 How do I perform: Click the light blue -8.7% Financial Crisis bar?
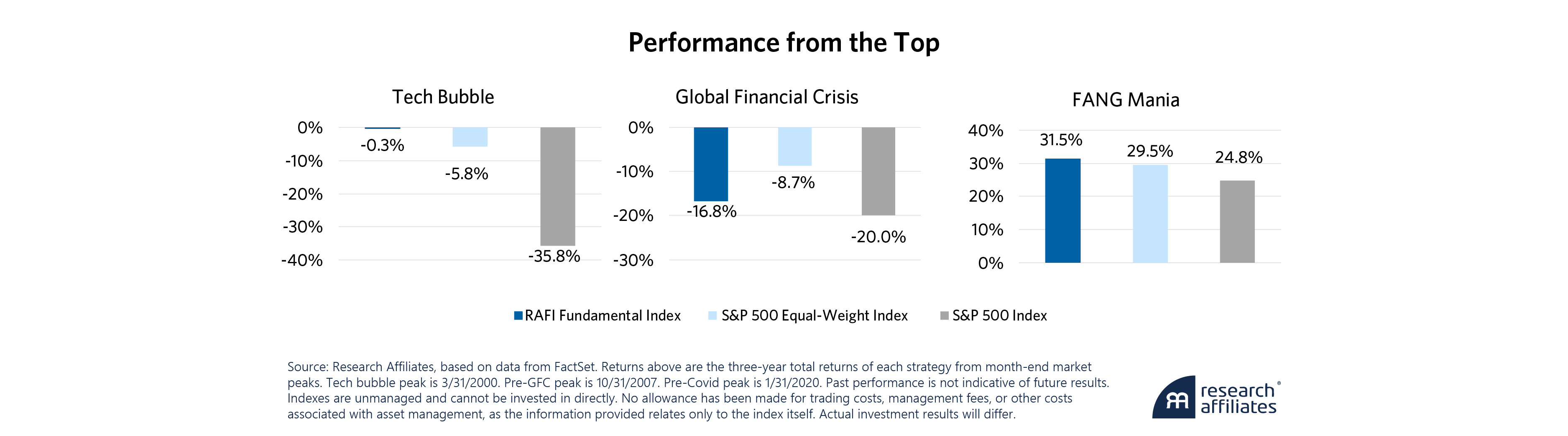pos(794,146)
